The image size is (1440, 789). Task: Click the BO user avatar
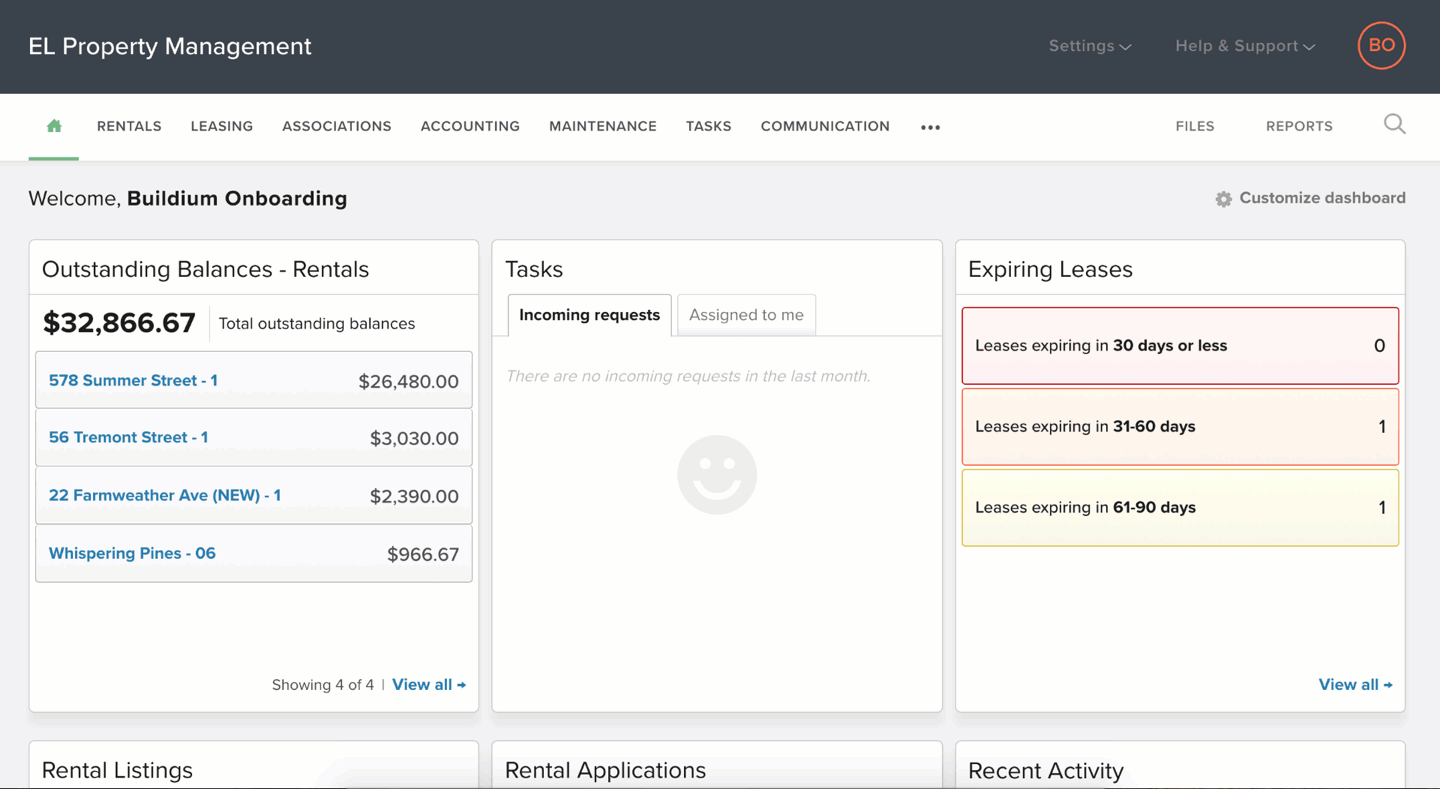coord(1381,46)
